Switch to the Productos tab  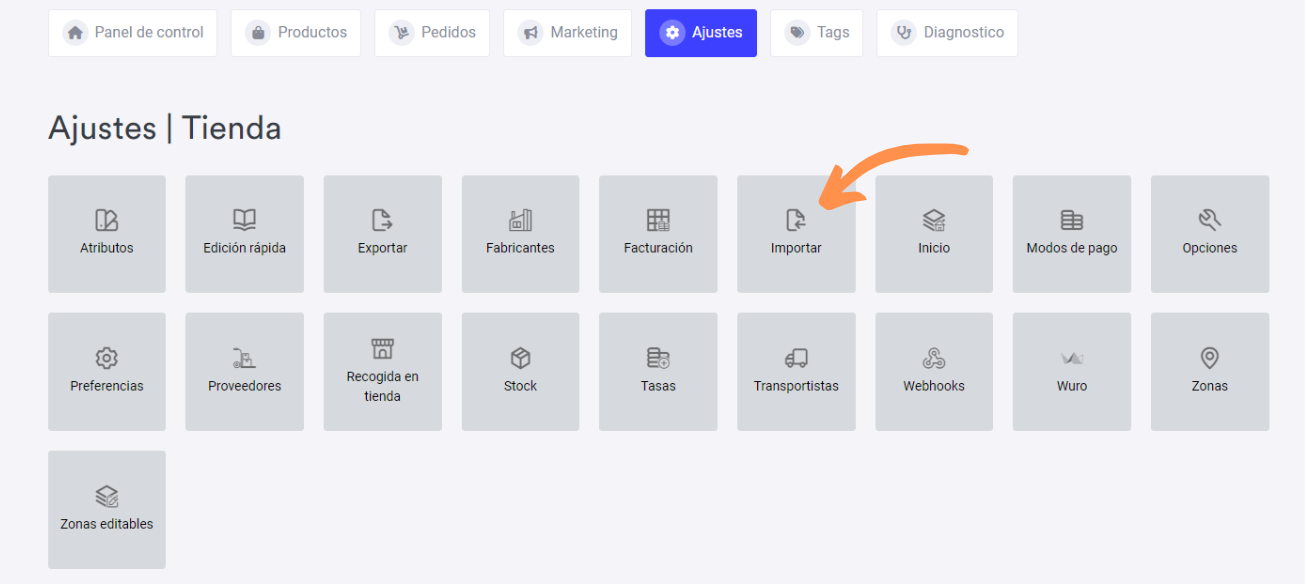296,33
